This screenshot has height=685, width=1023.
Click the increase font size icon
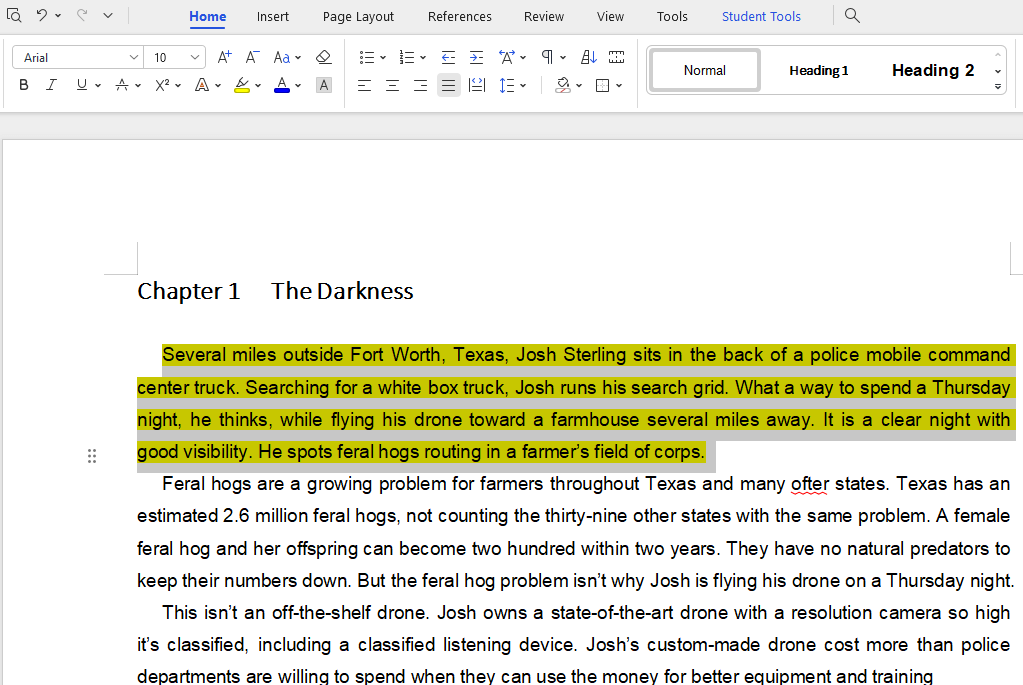pyautogui.click(x=224, y=58)
